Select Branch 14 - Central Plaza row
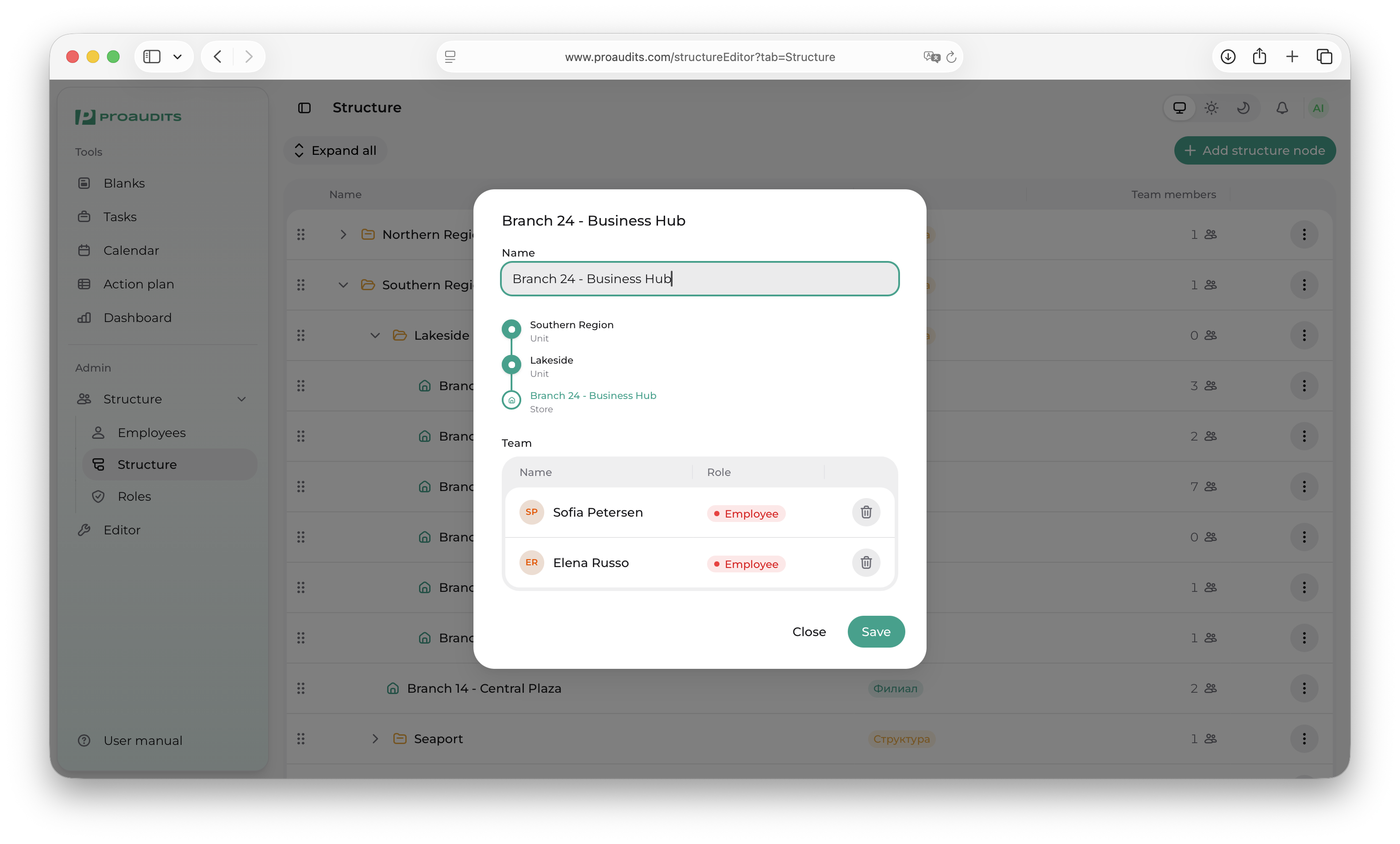 point(809,688)
